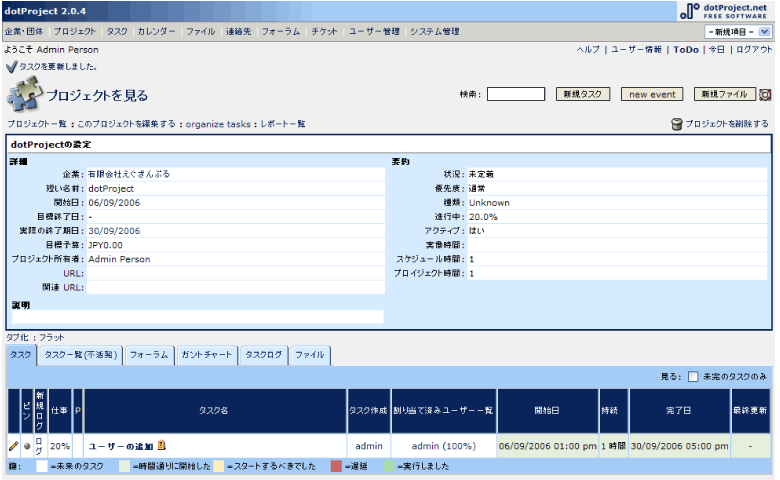Click the trash can icon for project deletion
The width and height of the screenshot is (780, 480).
click(x=677, y=124)
